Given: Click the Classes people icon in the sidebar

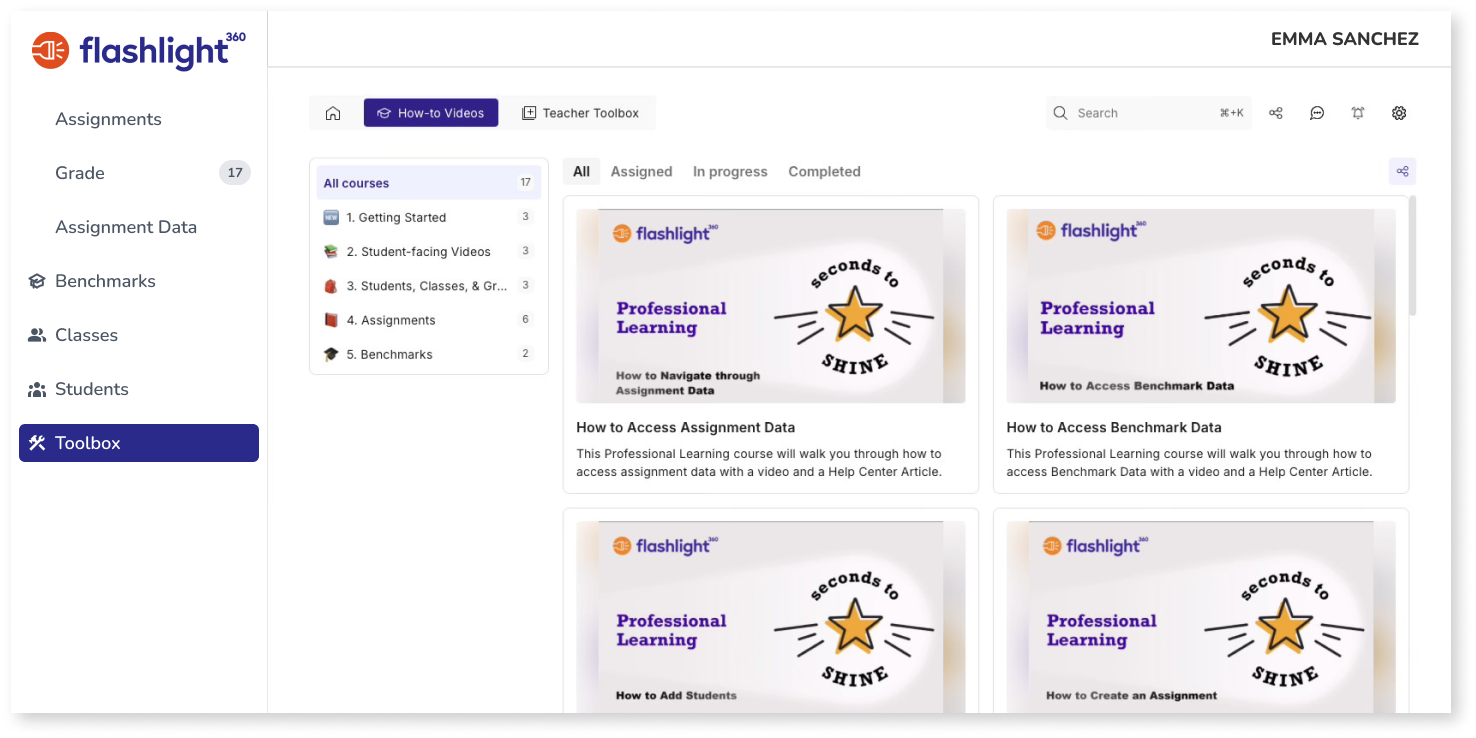Looking at the screenshot, I should point(37,335).
